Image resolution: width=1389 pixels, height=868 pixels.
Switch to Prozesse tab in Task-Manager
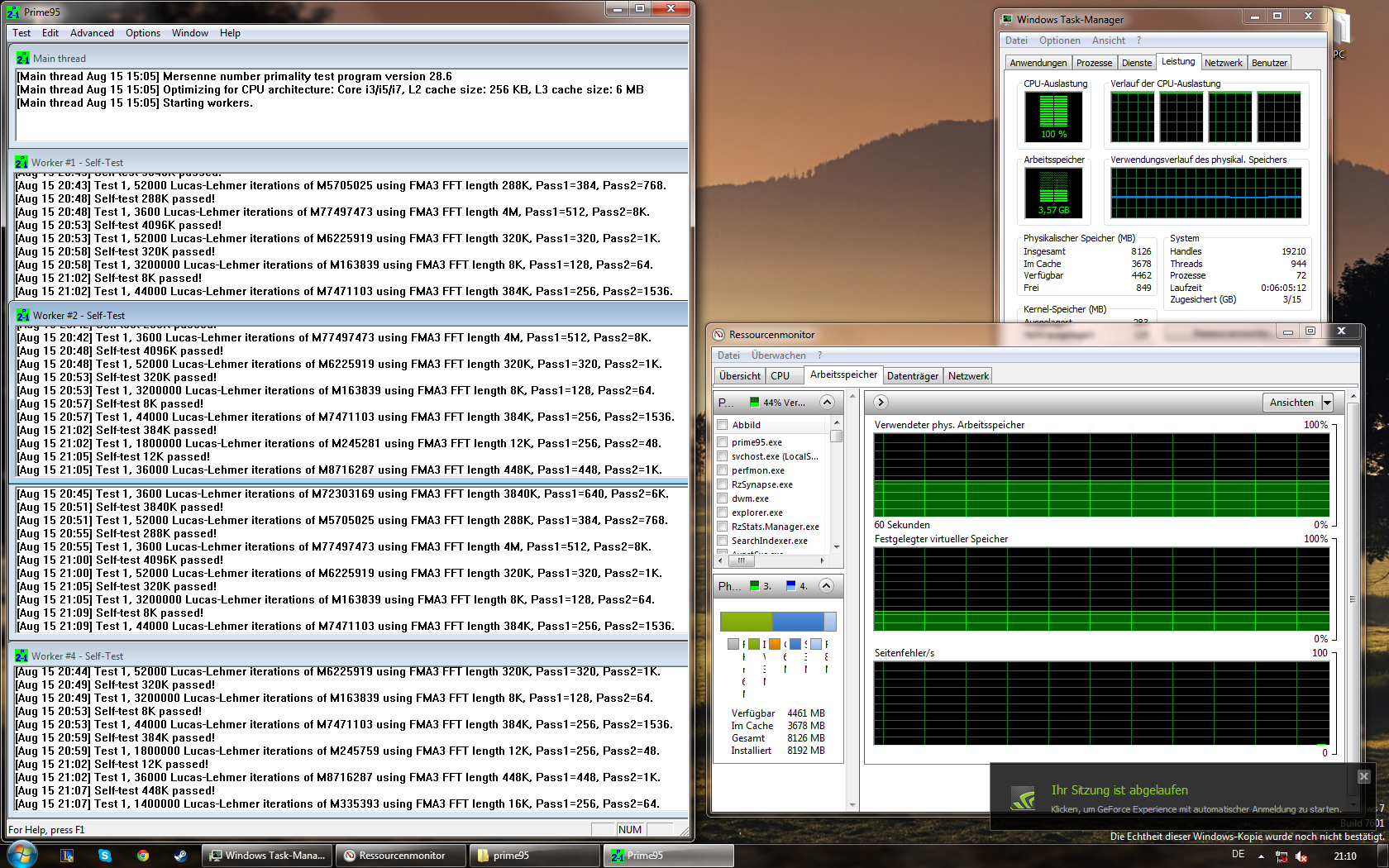click(1094, 63)
